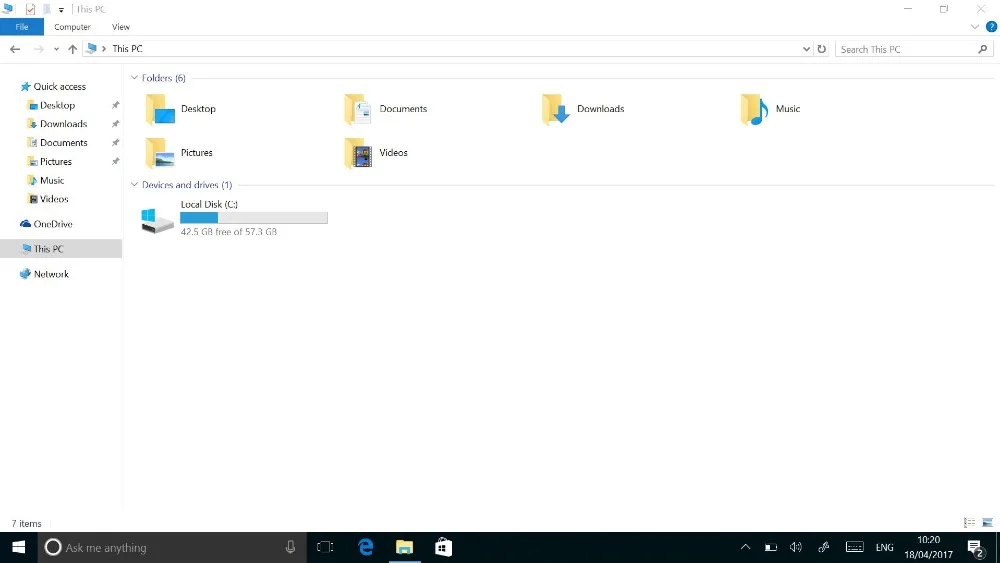
Task: Show hidden system tray icons
Action: 745,547
